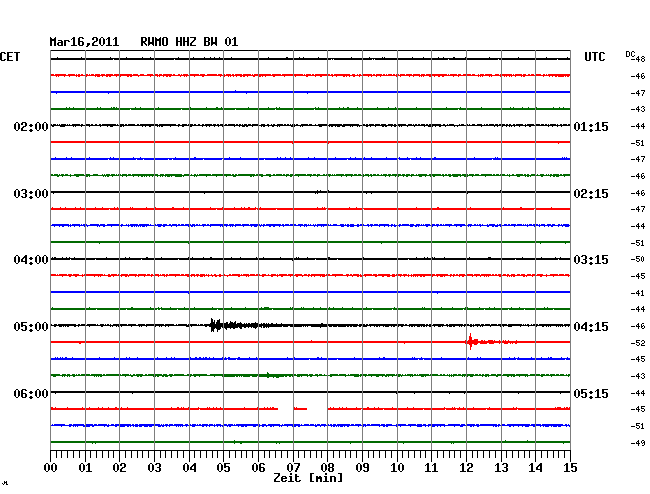Viewport: 650px width, 494px height.
Task: Click the 07 minute axis tick label
Action: click(293, 468)
